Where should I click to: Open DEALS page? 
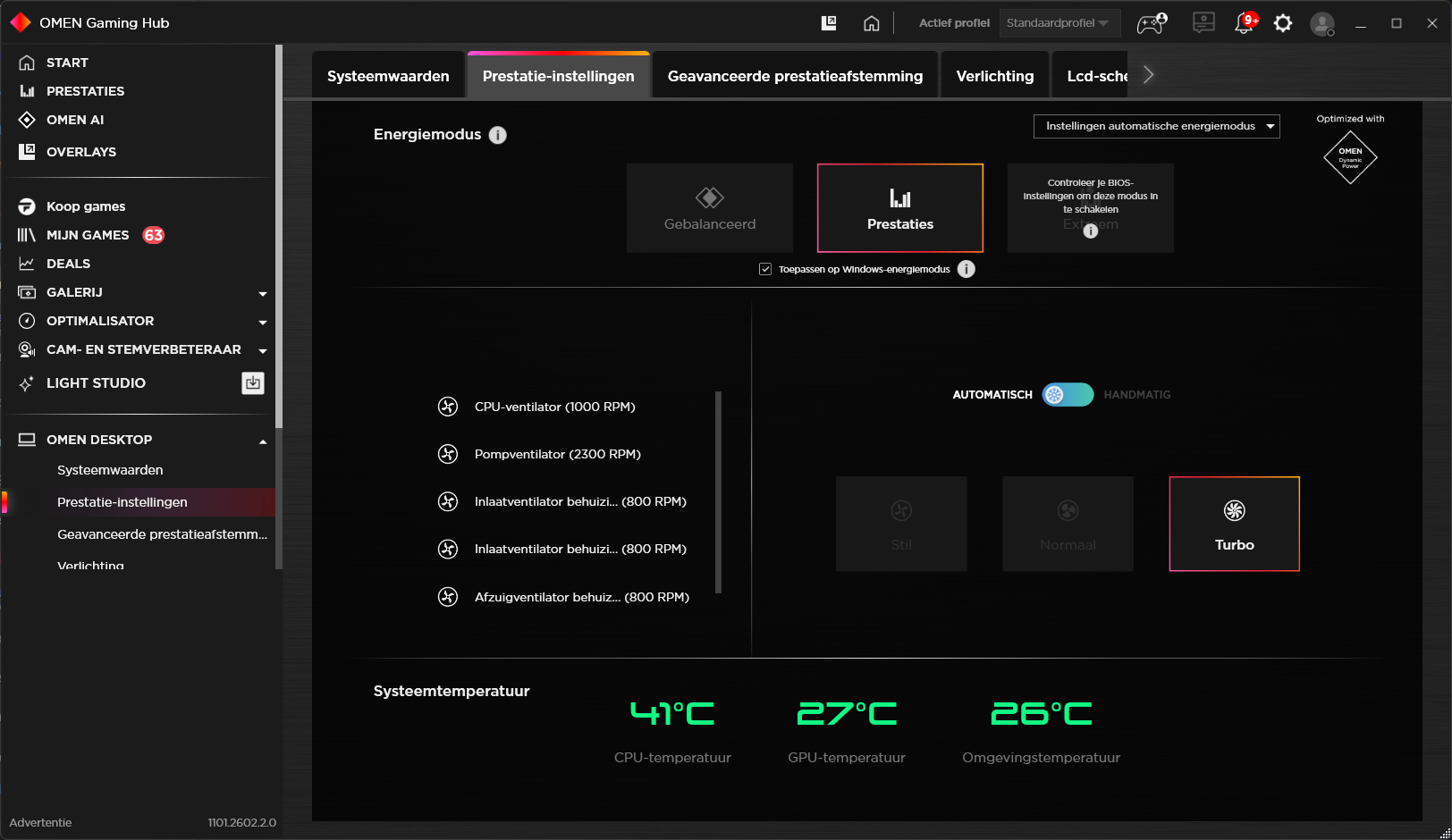click(x=68, y=264)
